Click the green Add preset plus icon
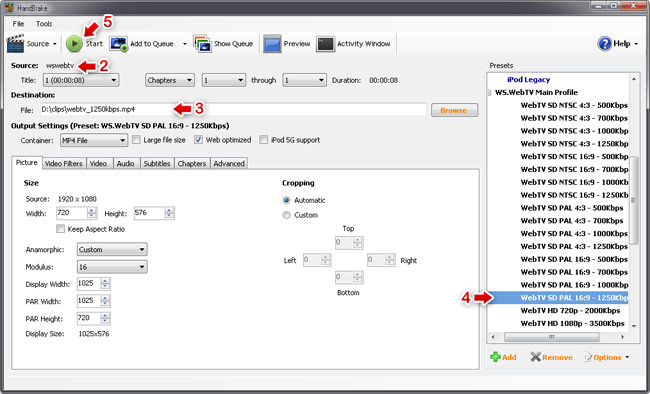The width and height of the screenshot is (650, 394). 495,357
